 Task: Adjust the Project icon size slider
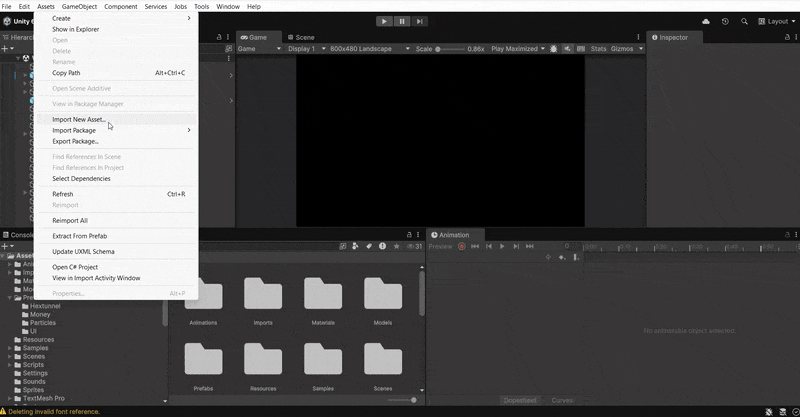(x=401, y=400)
